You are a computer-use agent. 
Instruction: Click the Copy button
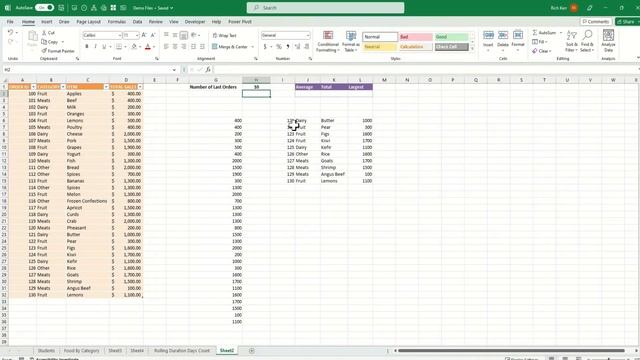(x=50, y=42)
